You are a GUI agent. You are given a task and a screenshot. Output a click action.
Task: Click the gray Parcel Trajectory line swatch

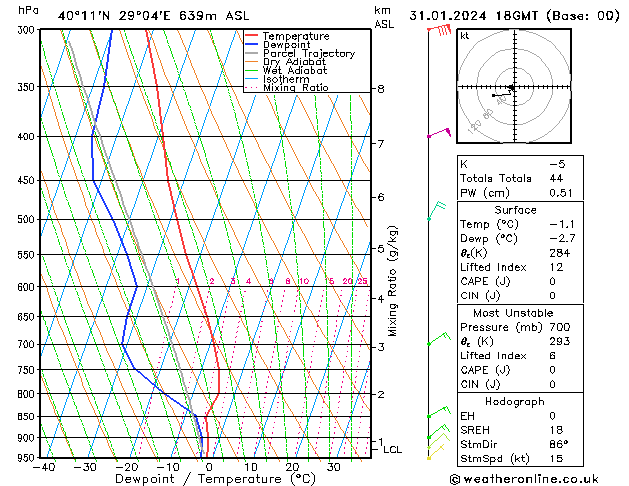point(252,53)
